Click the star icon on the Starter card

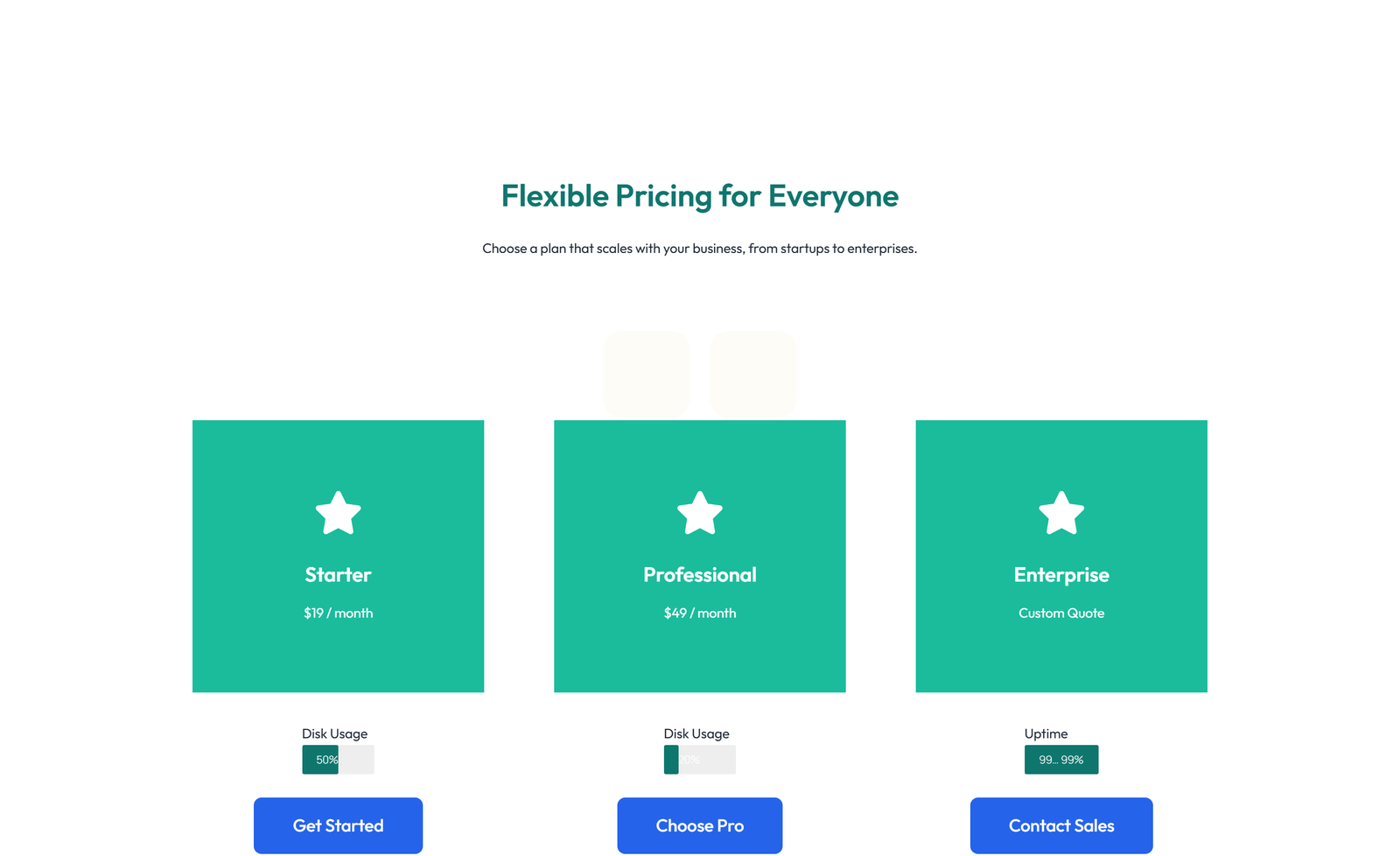click(x=339, y=514)
